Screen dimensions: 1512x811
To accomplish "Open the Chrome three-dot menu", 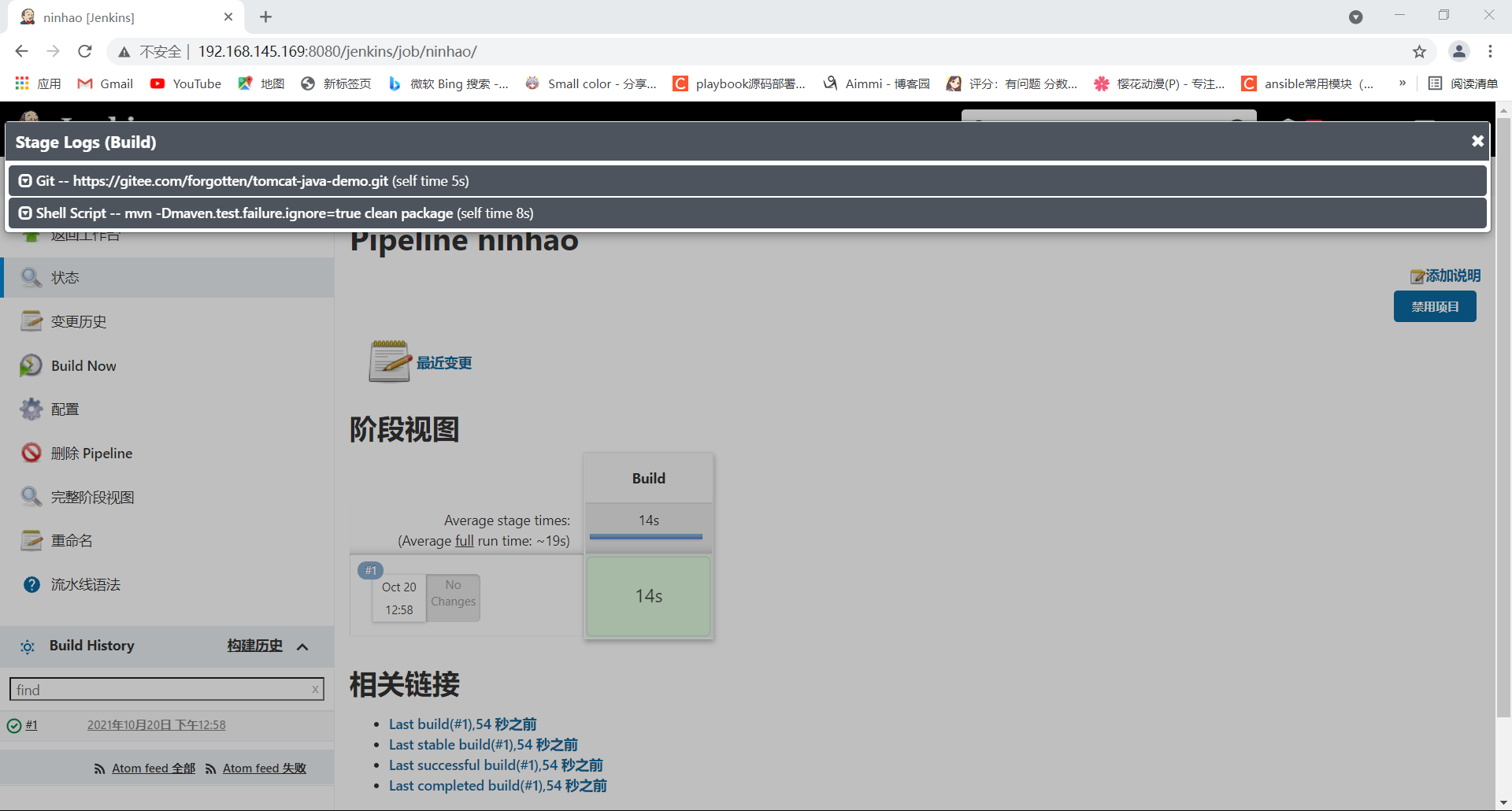I will coord(1490,51).
